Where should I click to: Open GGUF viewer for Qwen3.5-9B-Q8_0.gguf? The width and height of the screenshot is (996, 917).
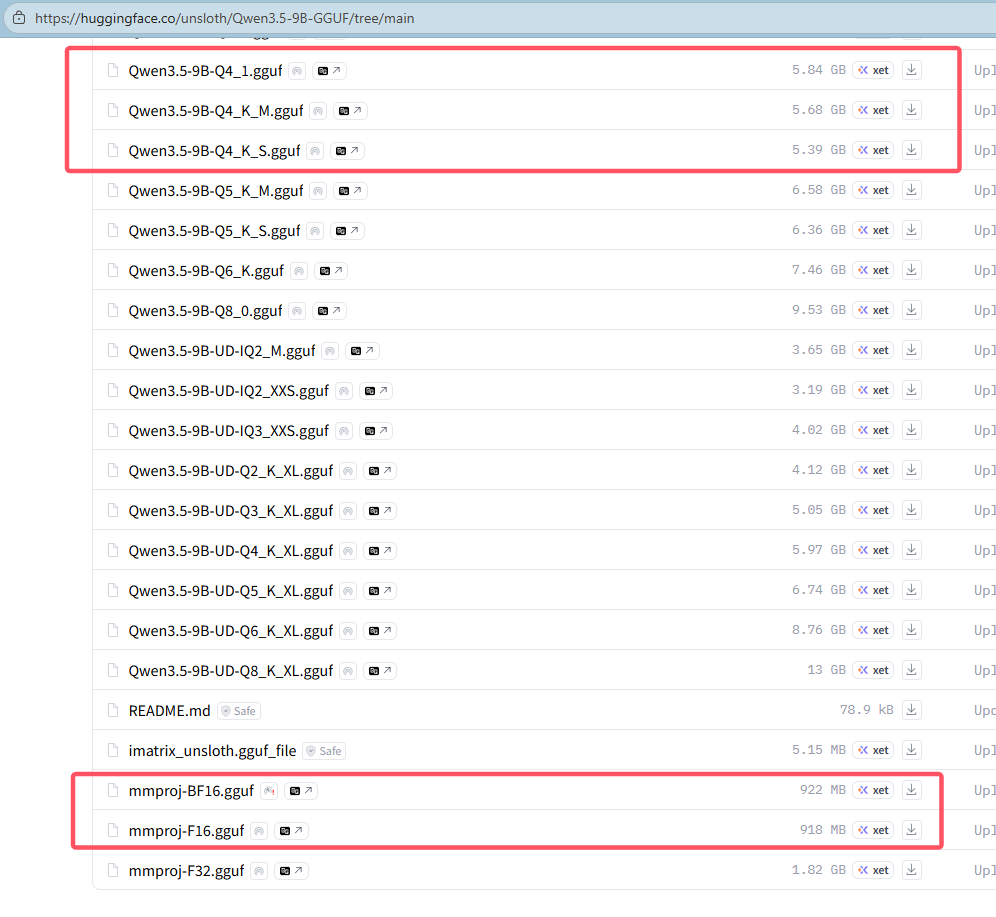pos(329,311)
